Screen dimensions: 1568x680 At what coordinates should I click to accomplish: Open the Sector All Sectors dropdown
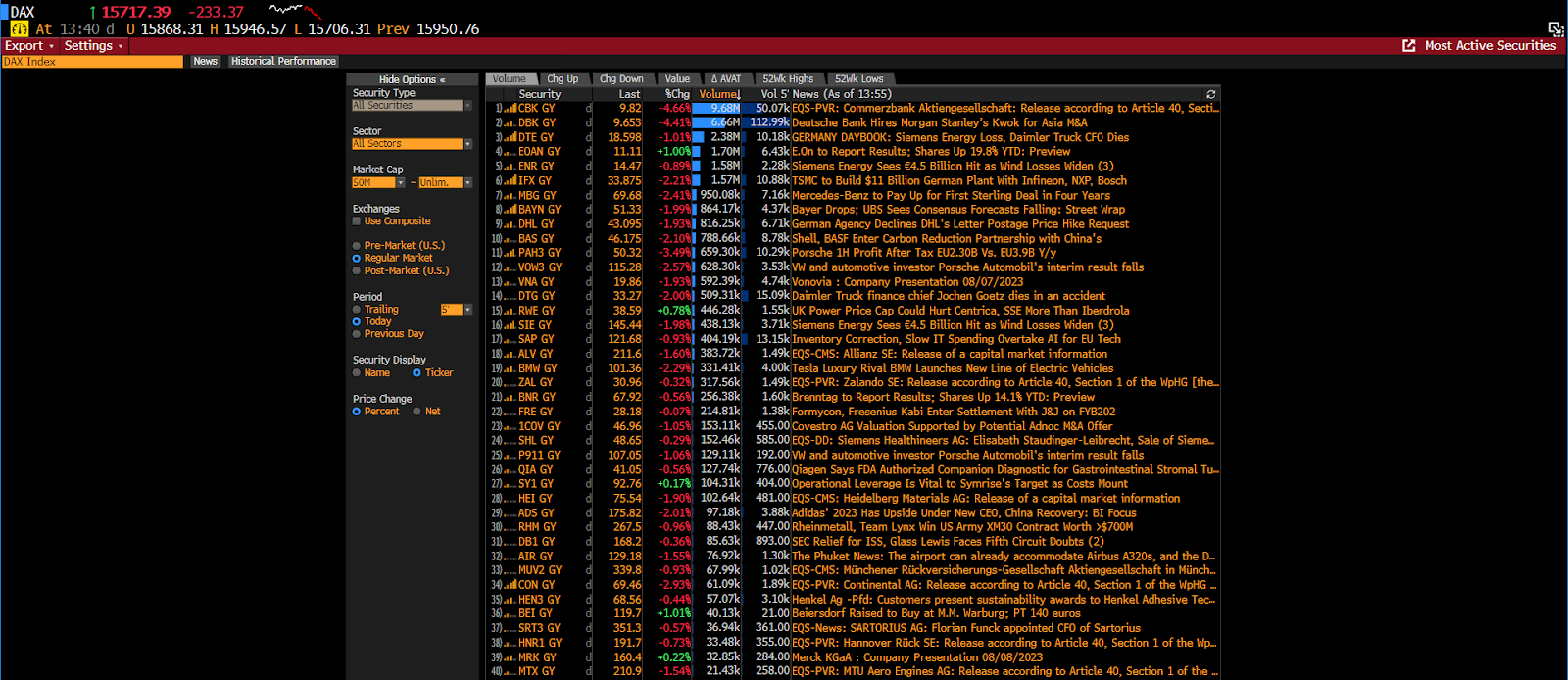[412, 144]
